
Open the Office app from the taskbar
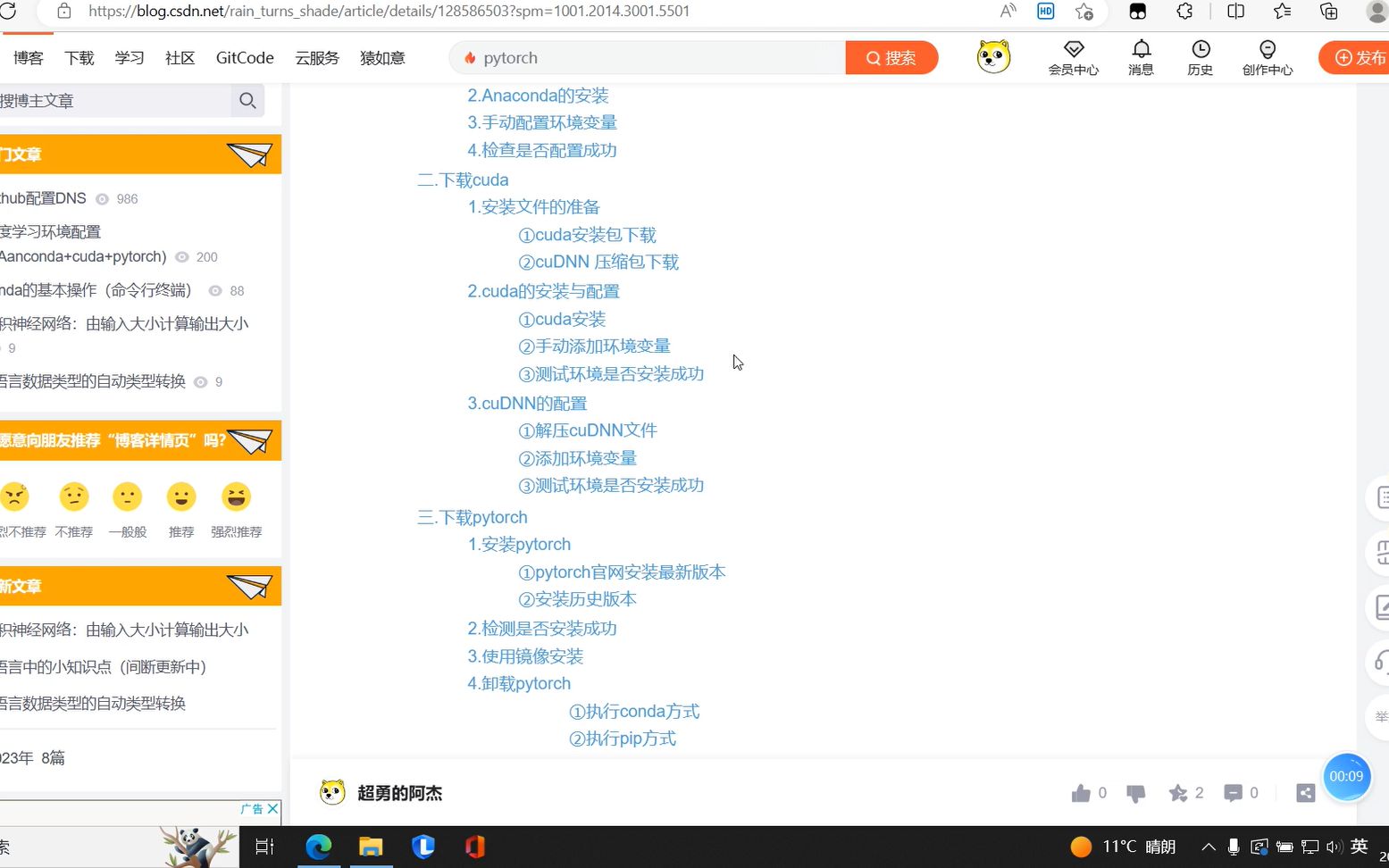tap(474, 847)
